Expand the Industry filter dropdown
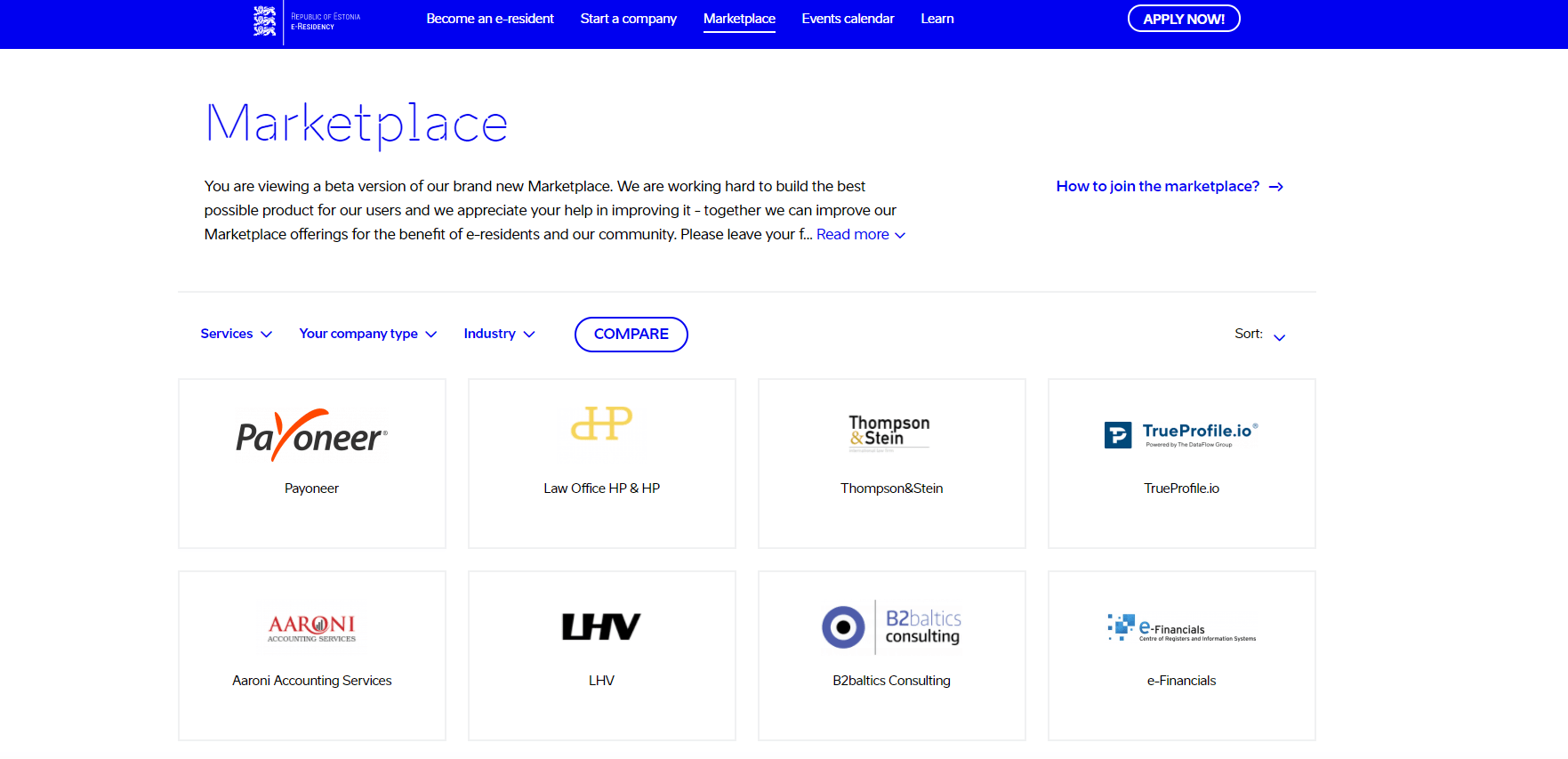This screenshot has height=759, width=1568. pyautogui.click(x=499, y=334)
